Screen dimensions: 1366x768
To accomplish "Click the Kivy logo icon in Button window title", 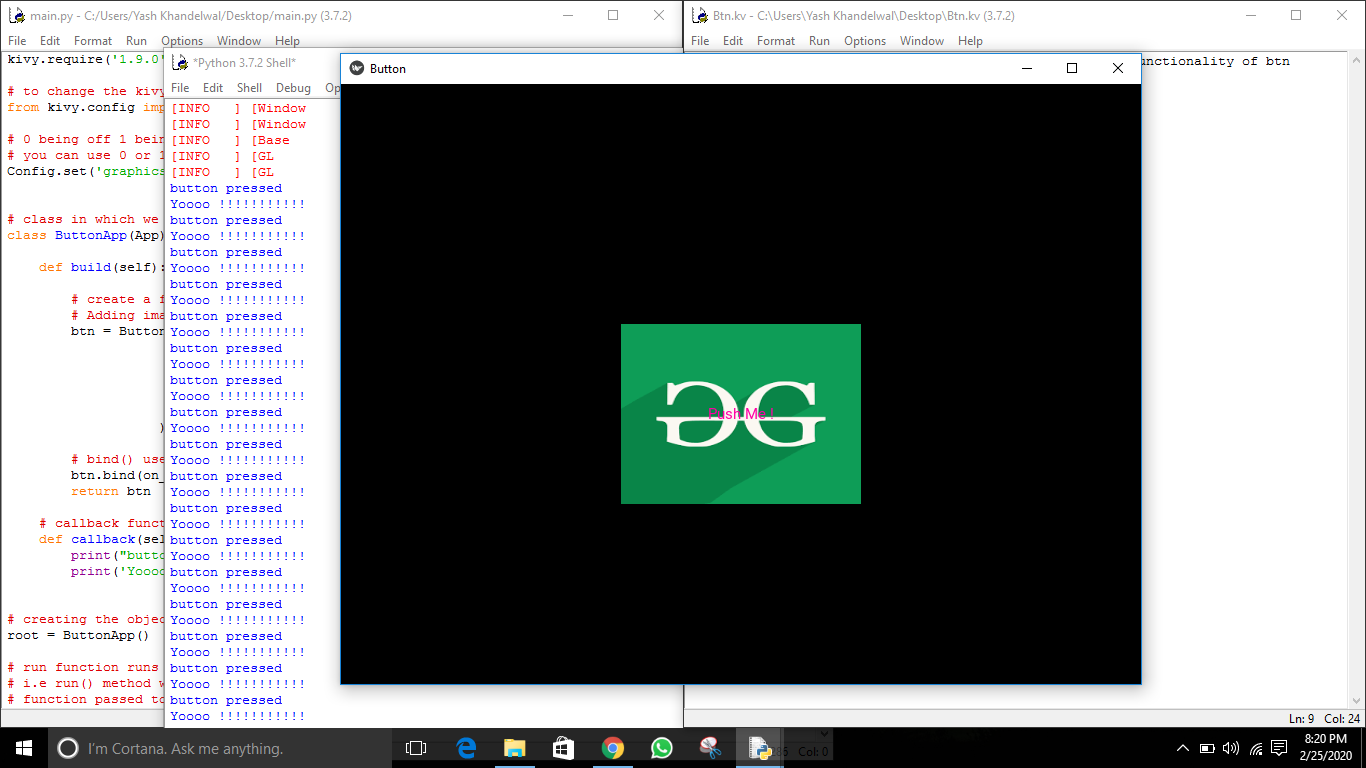I will [x=356, y=68].
